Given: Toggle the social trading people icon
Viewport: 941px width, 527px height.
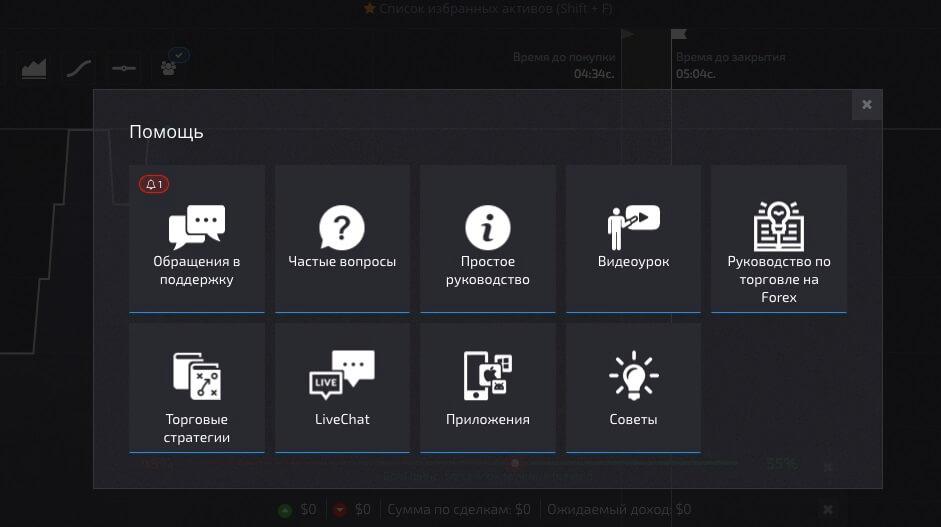Looking at the screenshot, I should pyautogui.click(x=168, y=68).
